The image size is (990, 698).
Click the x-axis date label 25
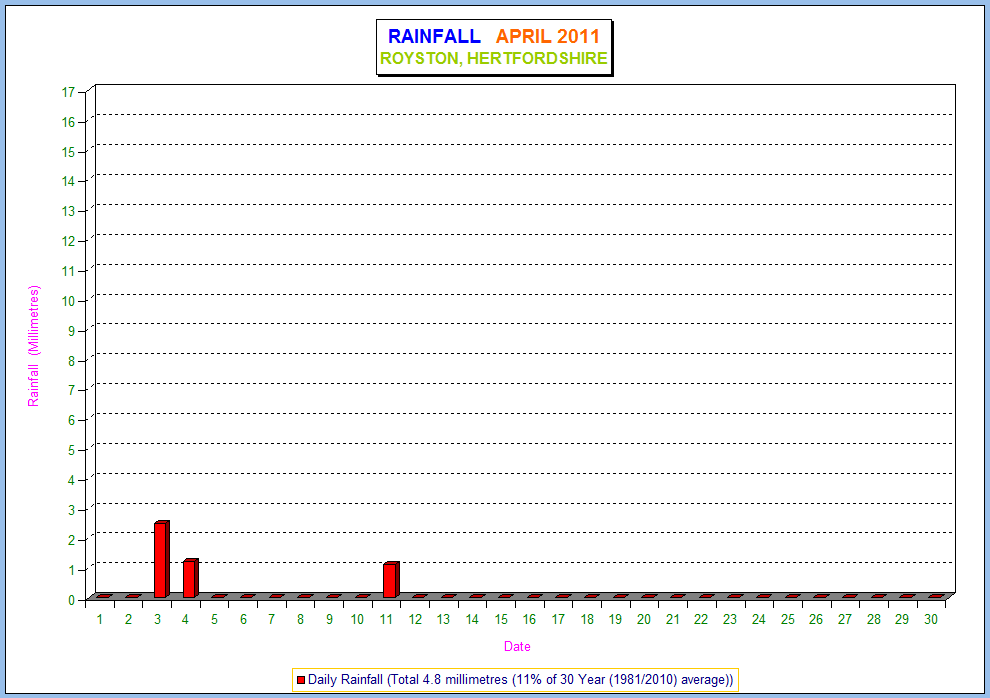pyautogui.click(x=787, y=619)
